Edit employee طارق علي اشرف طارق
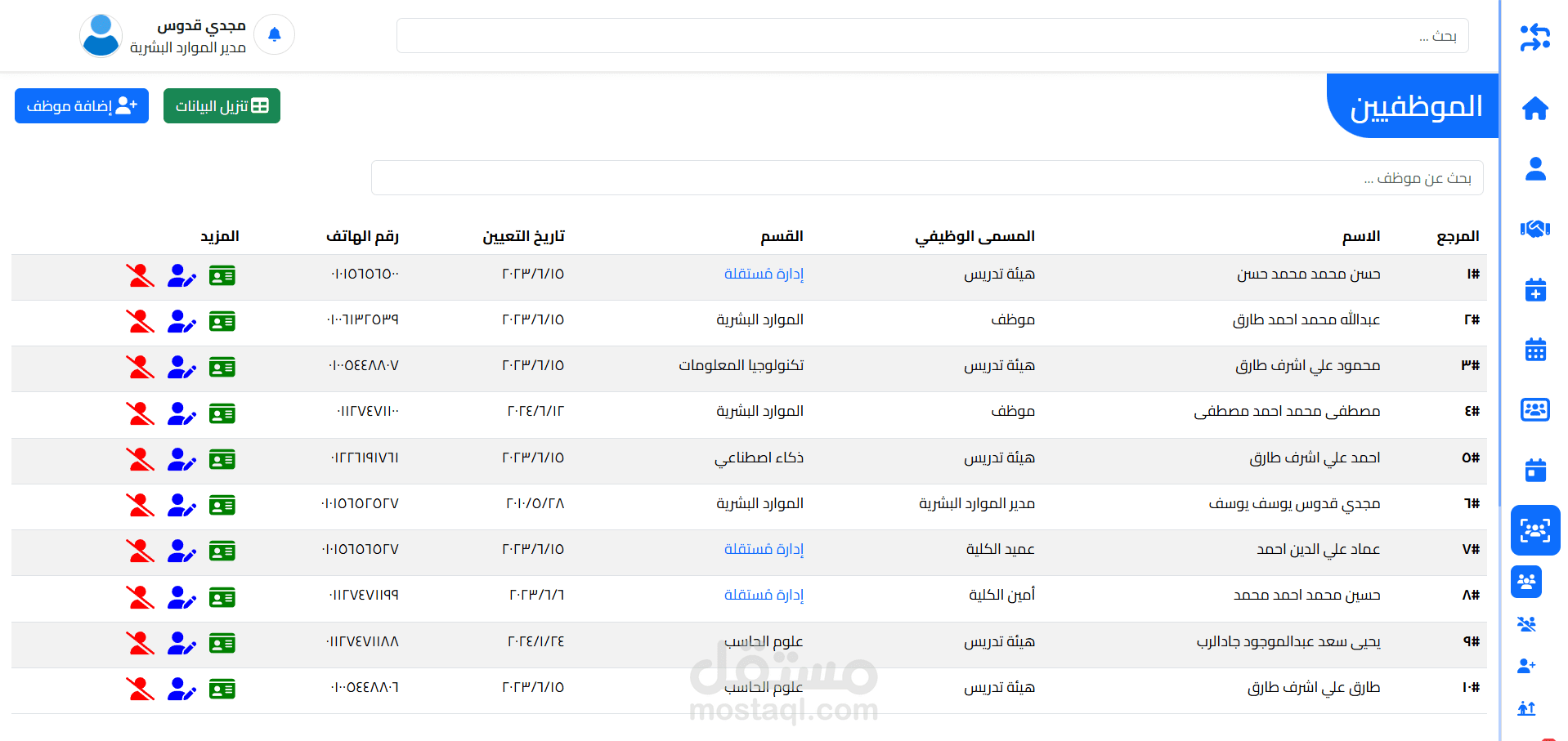The height and width of the screenshot is (741, 1568). point(181,690)
